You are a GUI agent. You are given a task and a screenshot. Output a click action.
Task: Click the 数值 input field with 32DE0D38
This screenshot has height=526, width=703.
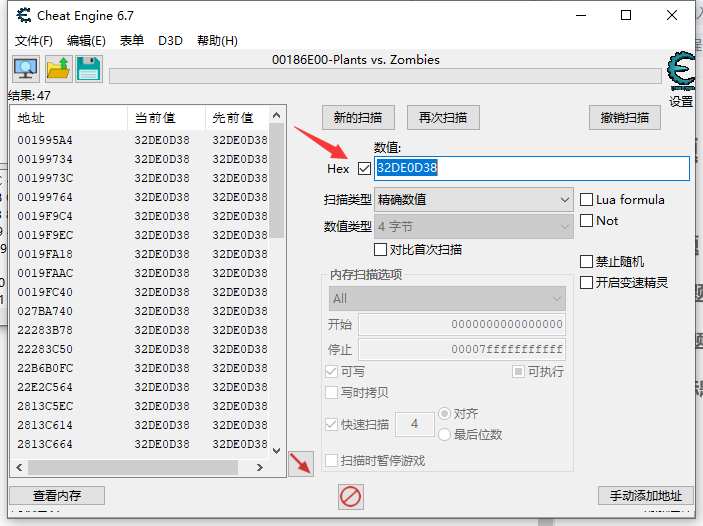point(532,168)
